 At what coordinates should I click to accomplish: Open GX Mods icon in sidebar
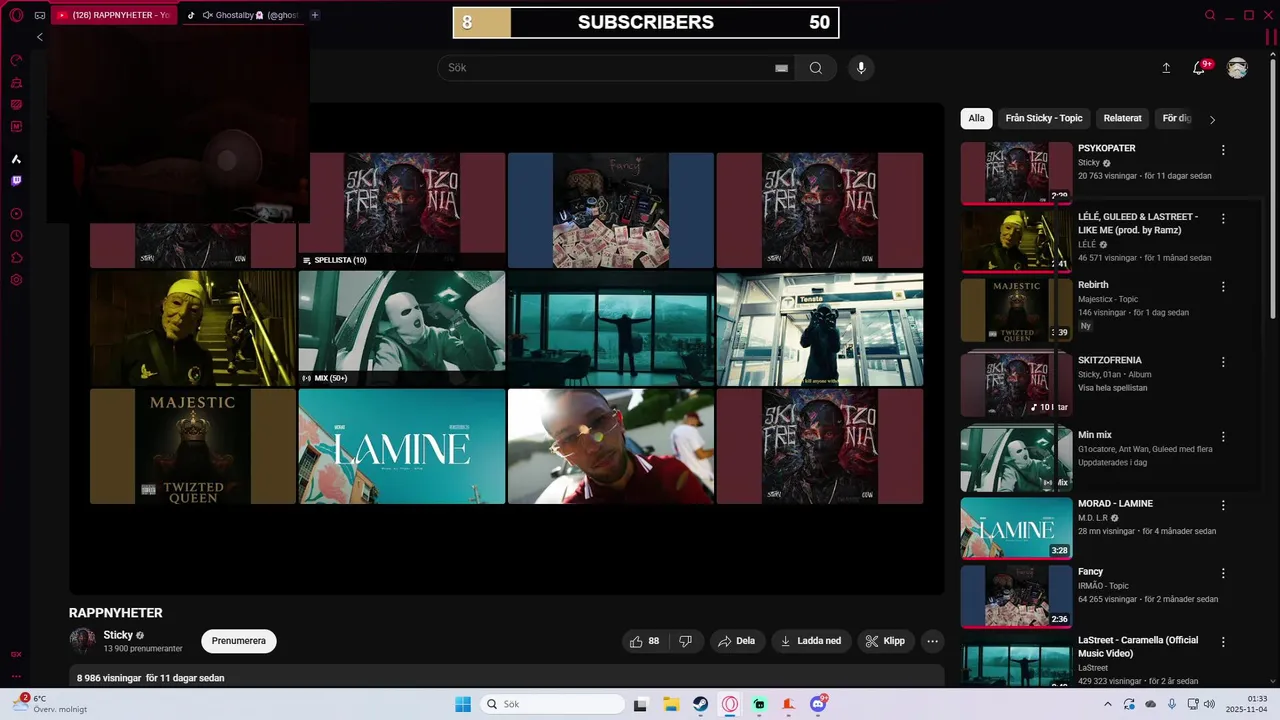tap(16, 126)
